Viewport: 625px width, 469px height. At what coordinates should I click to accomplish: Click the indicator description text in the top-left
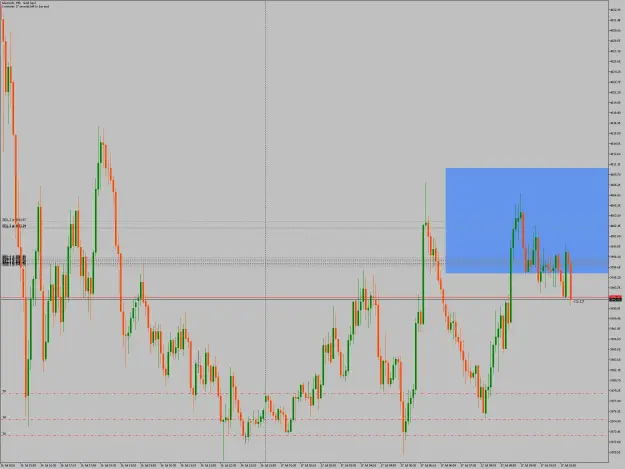26,7
